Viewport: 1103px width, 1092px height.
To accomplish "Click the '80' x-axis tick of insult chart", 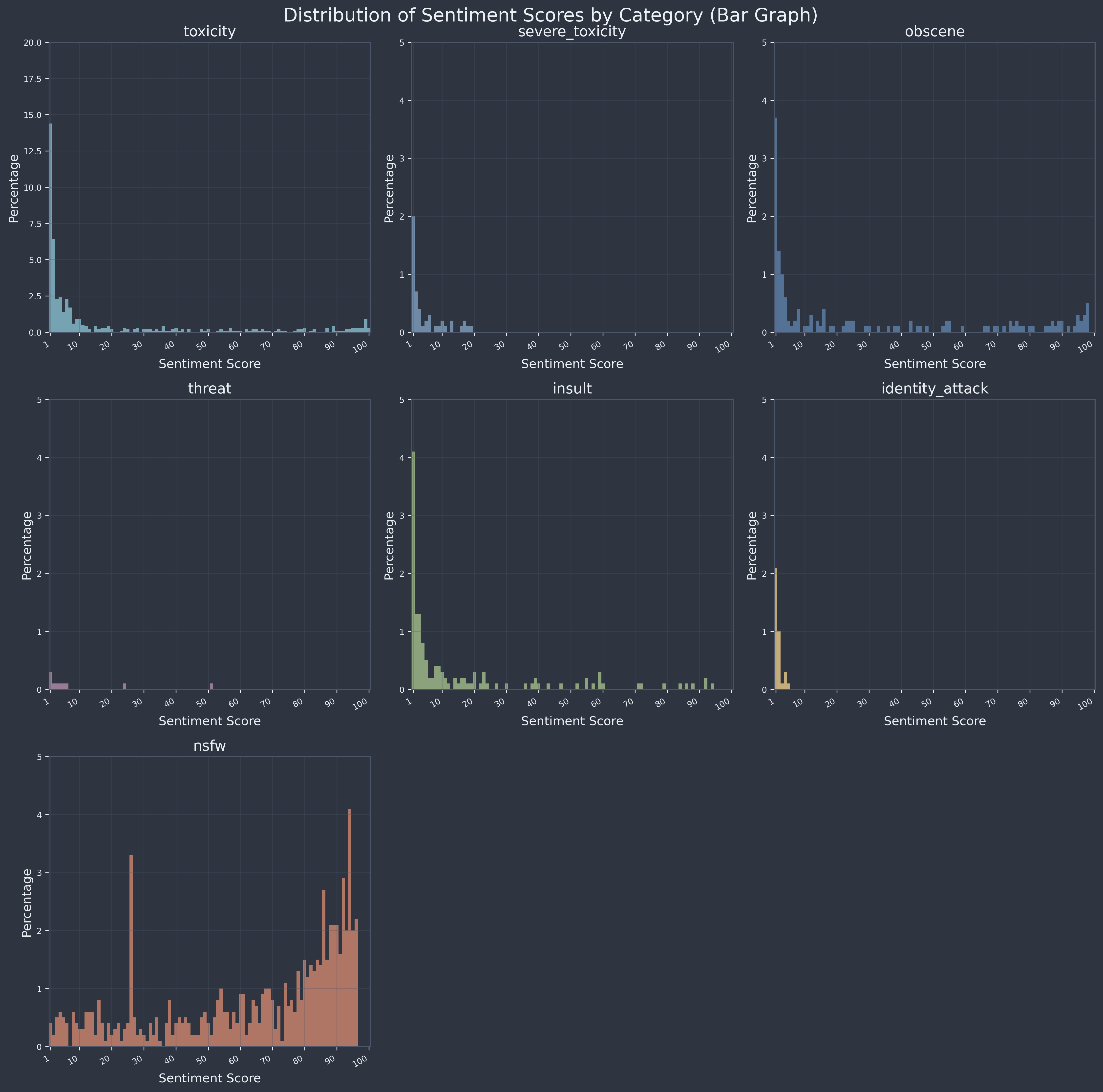I will [662, 703].
